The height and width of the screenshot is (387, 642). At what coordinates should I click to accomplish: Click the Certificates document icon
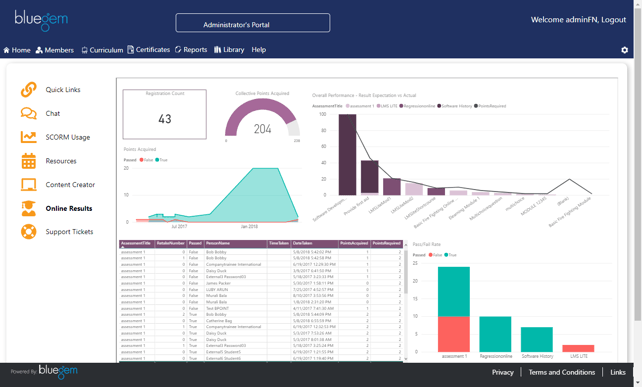(x=130, y=50)
